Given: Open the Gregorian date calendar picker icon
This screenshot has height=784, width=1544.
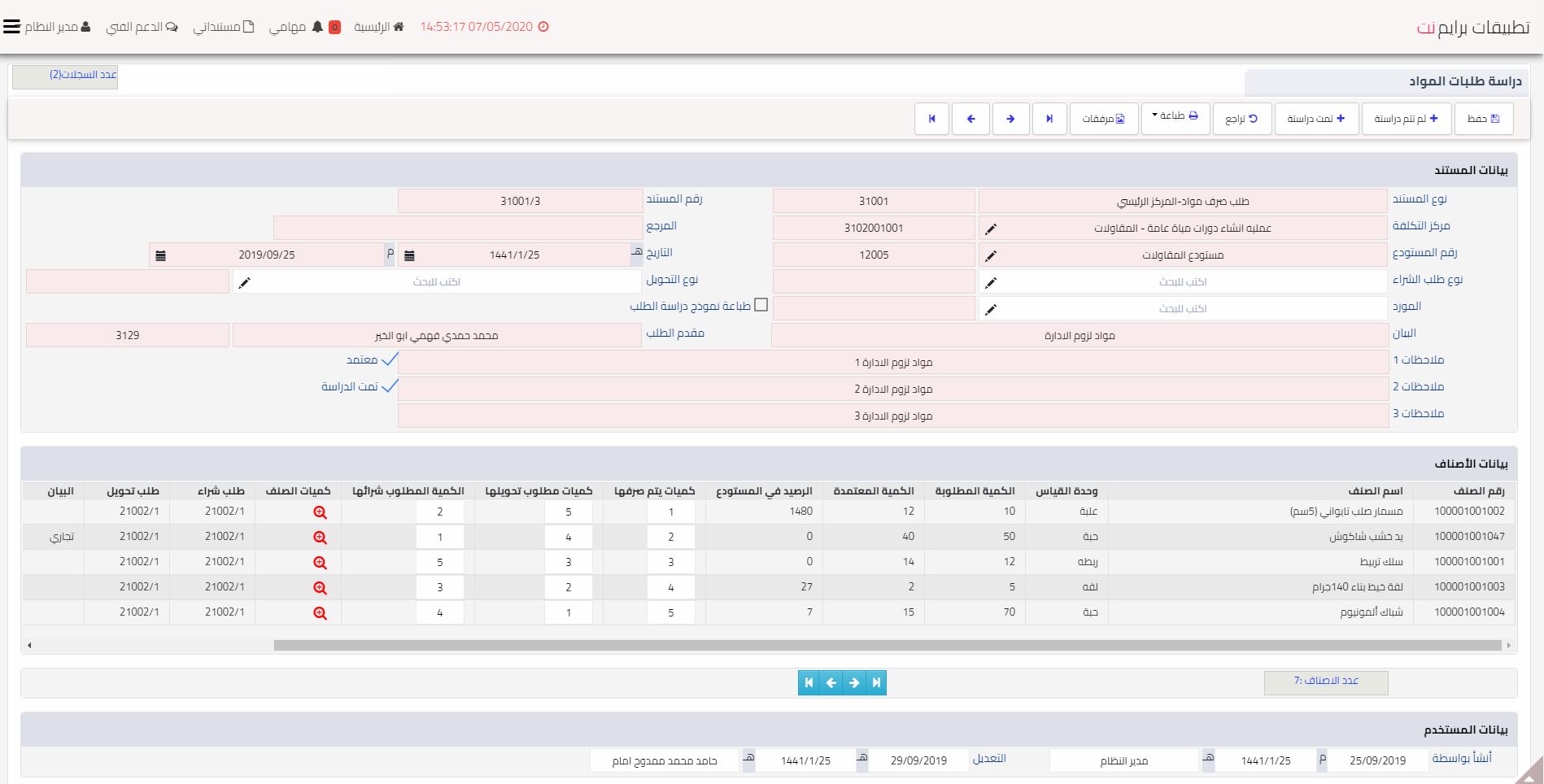Looking at the screenshot, I should pos(160,255).
